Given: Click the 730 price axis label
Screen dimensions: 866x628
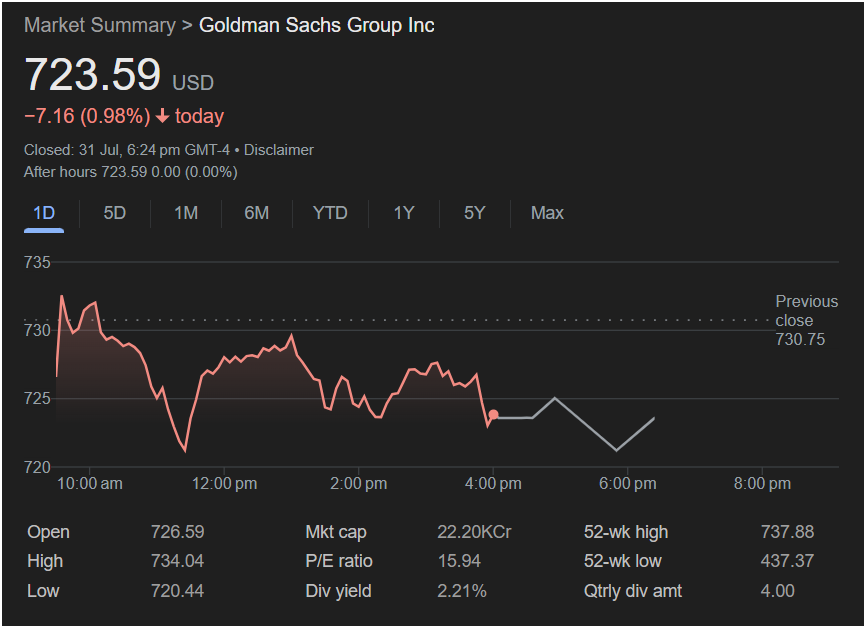Looking at the screenshot, I should tap(37, 330).
